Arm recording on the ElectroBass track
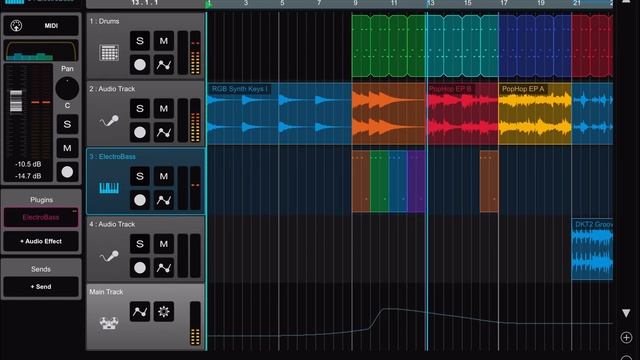Image resolution: width=640 pixels, height=360 pixels. 140,200
